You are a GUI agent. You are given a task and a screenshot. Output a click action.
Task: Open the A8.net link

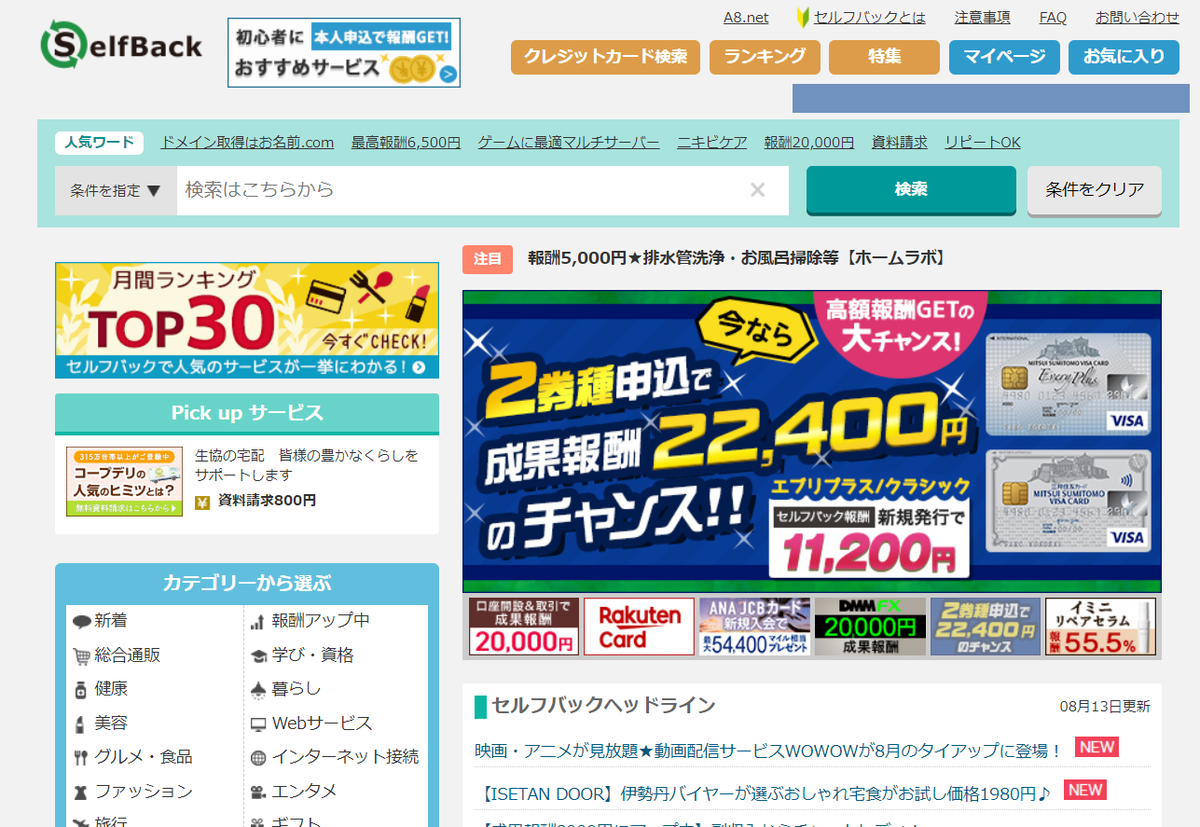point(746,18)
